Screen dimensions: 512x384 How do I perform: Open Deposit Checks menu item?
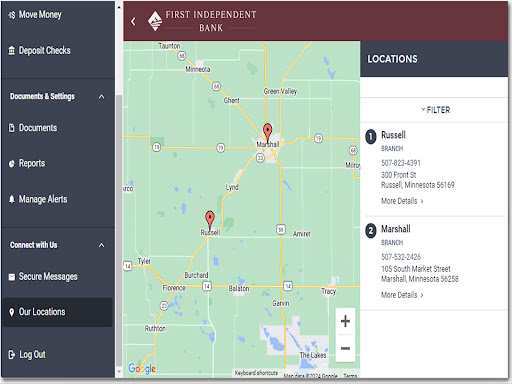pyautogui.click(x=57, y=51)
